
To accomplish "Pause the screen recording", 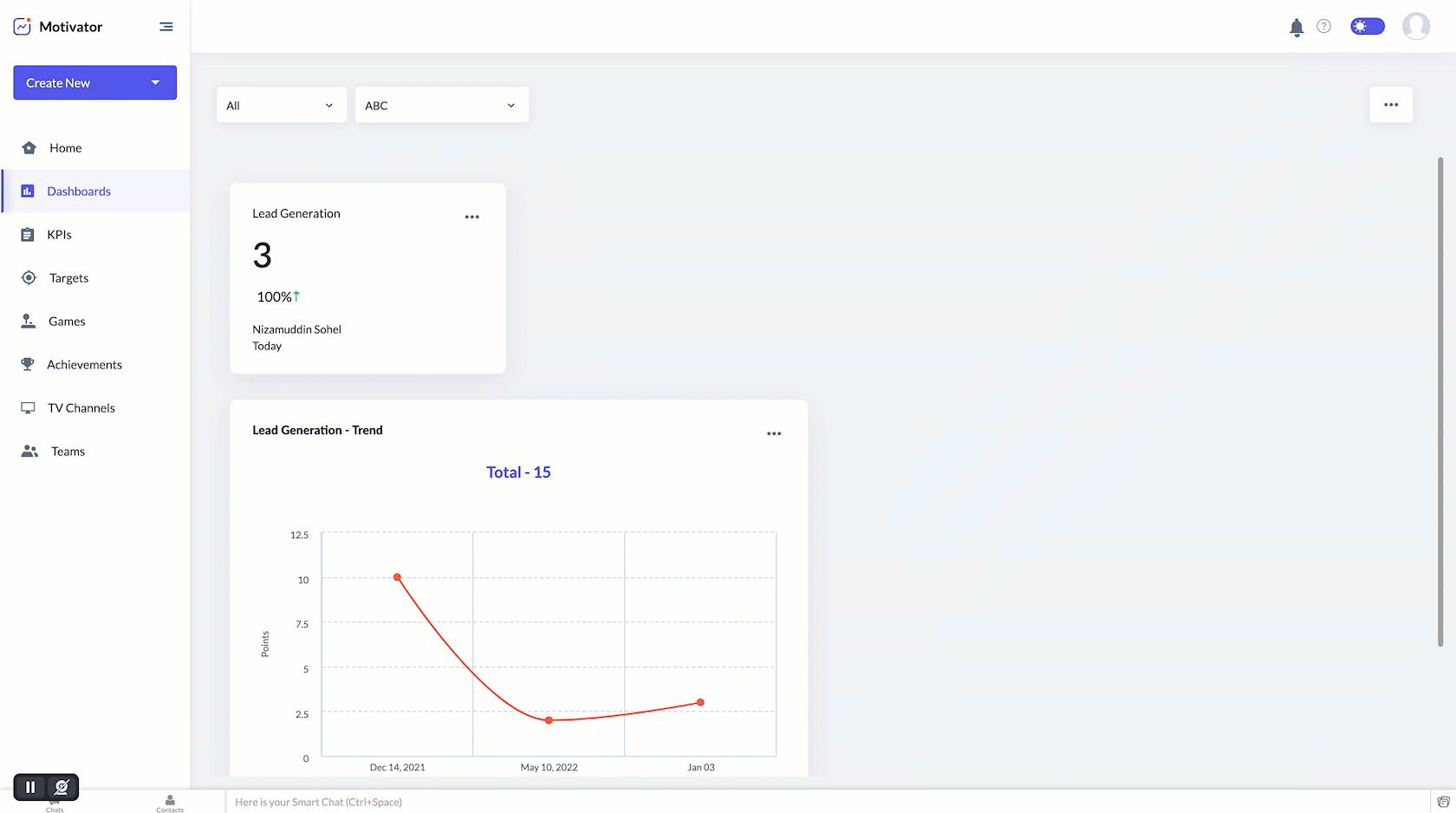I will 30,787.
